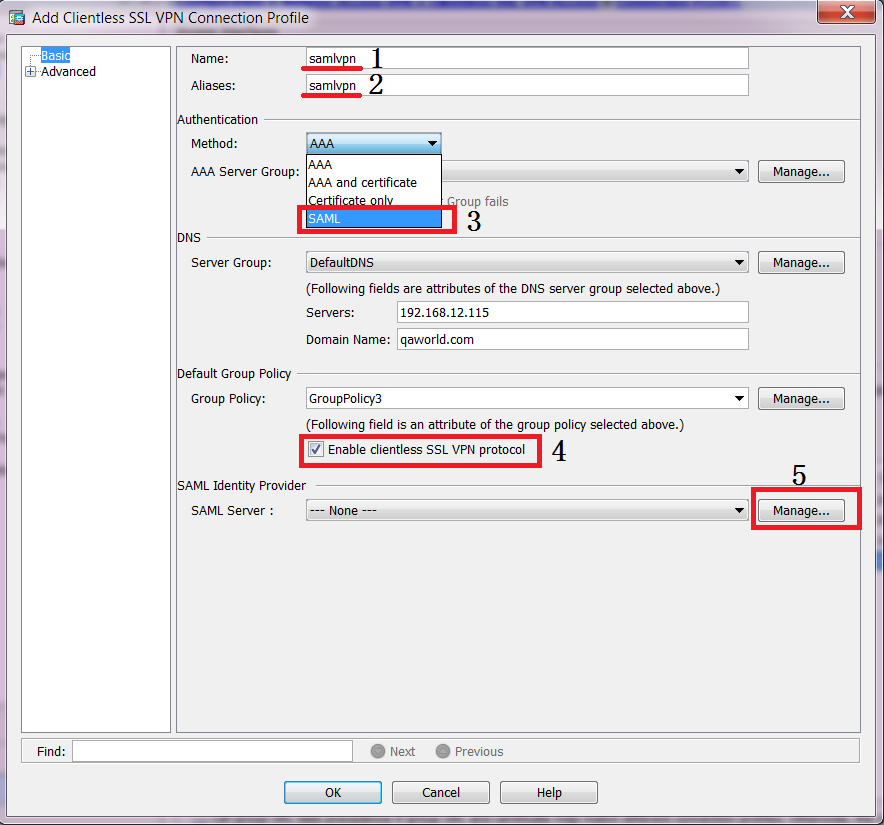Viewport: 884px width, 825px height.
Task: Click the Previous search arrow icon
Action: 443,751
